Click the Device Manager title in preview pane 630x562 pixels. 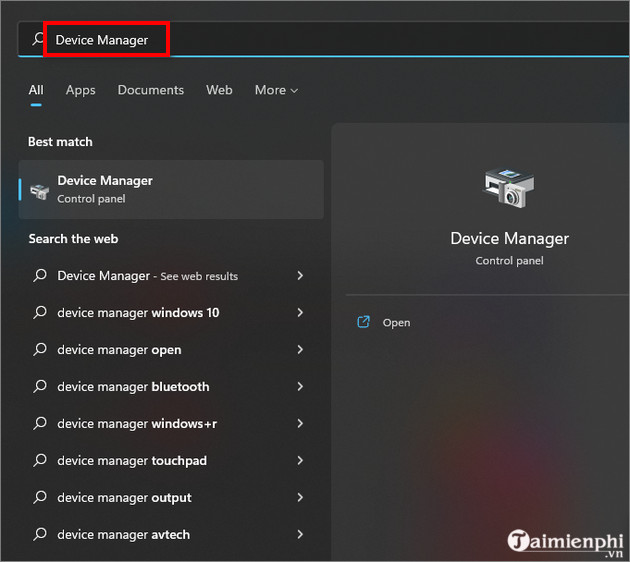click(509, 239)
